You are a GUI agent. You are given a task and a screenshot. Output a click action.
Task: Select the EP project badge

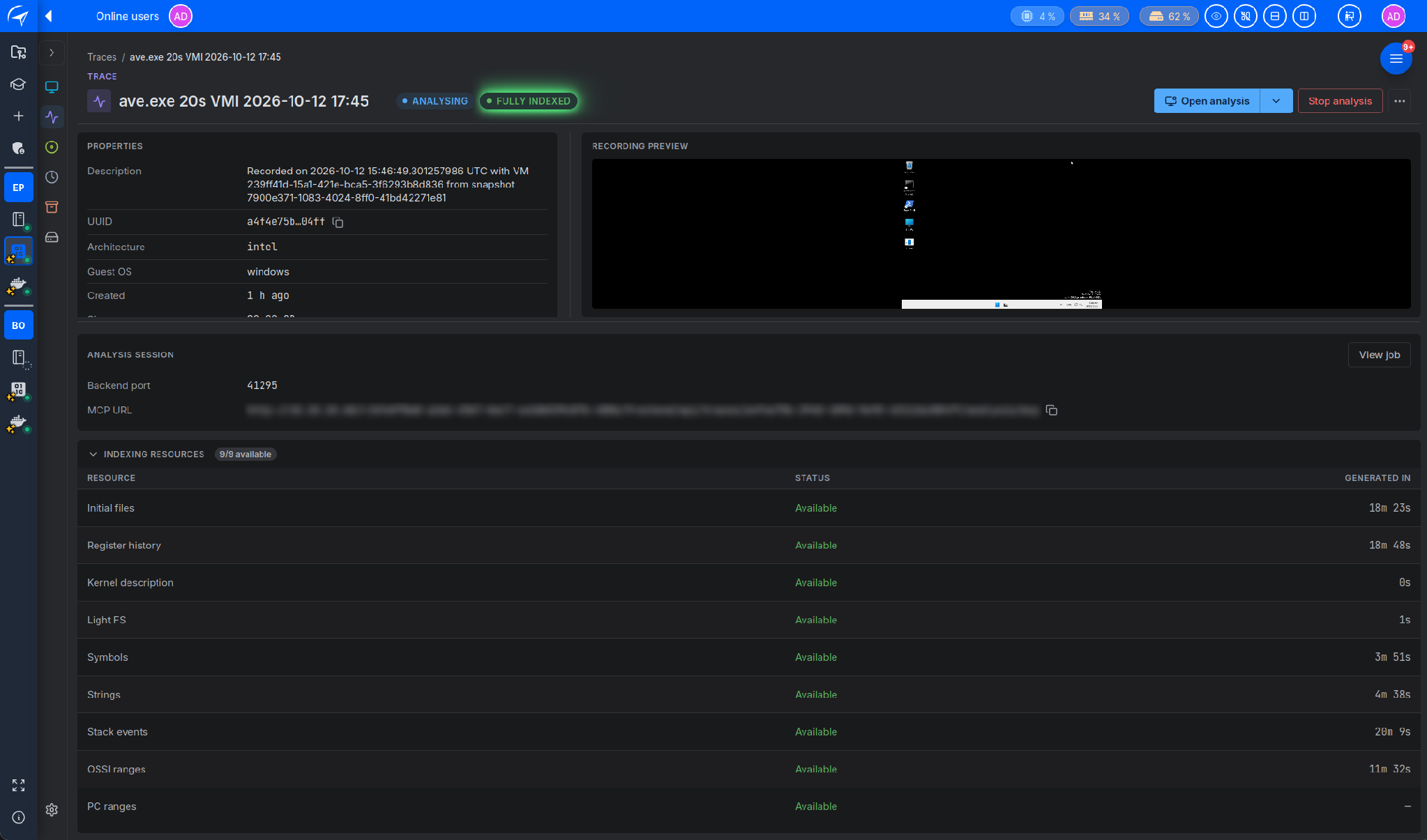tap(18, 188)
